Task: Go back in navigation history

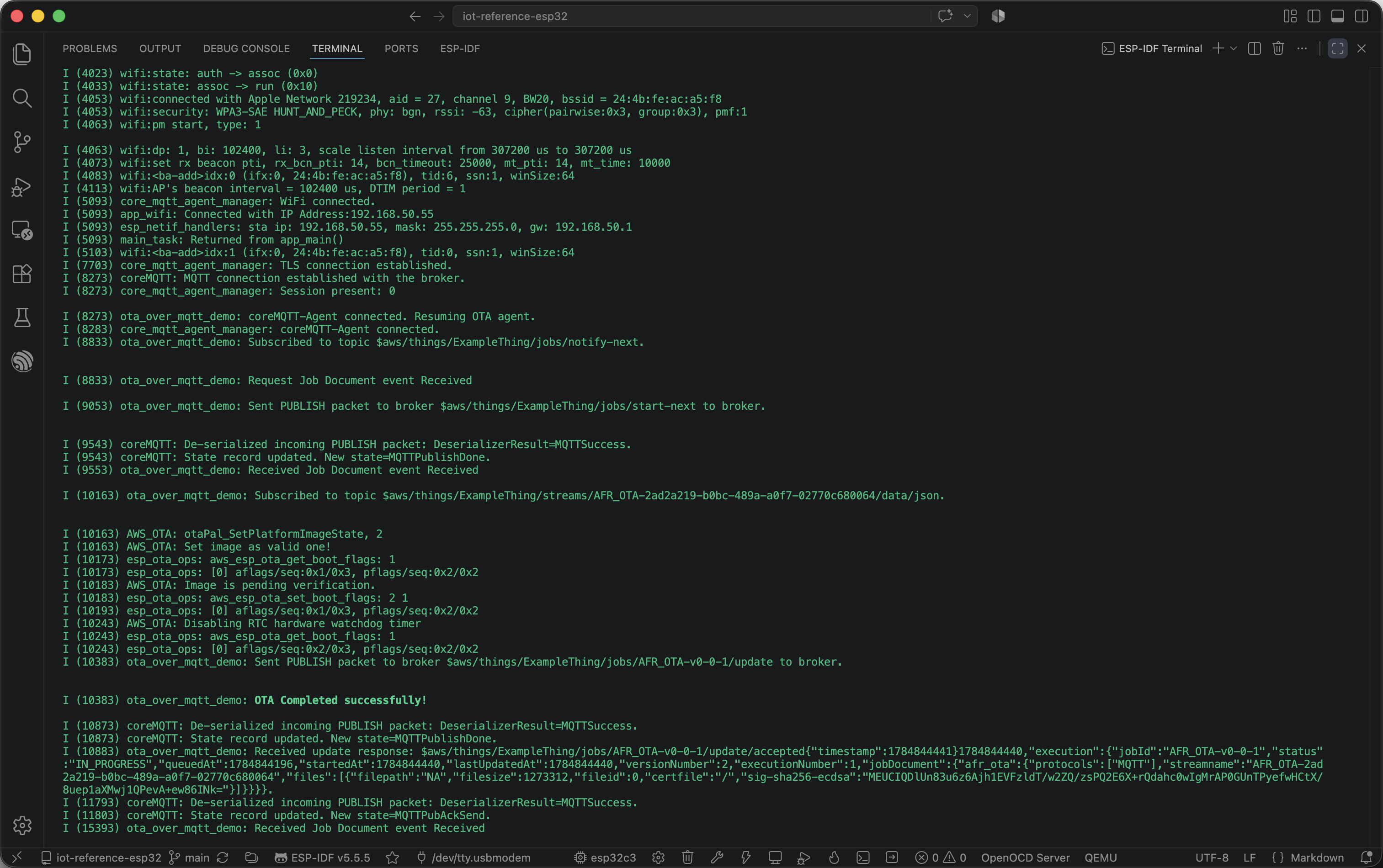Action: [x=415, y=16]
